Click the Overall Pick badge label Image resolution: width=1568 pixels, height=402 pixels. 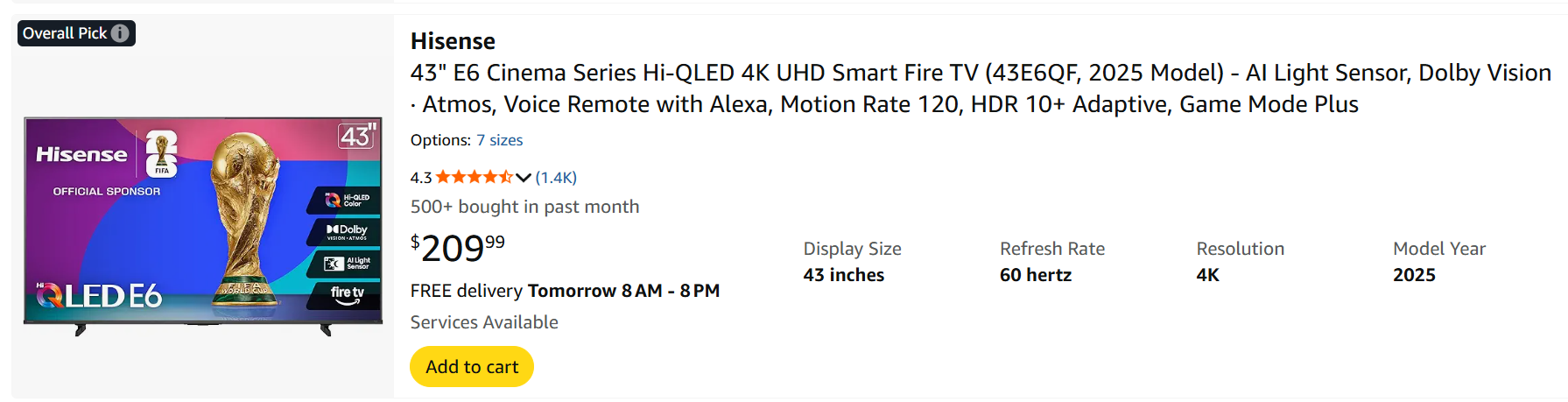[x=65, y=33]
